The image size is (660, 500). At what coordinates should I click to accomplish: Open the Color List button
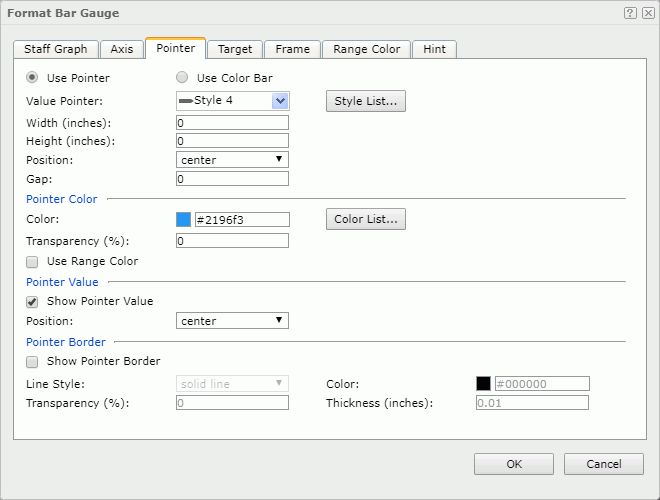click(x=366, y=220)
